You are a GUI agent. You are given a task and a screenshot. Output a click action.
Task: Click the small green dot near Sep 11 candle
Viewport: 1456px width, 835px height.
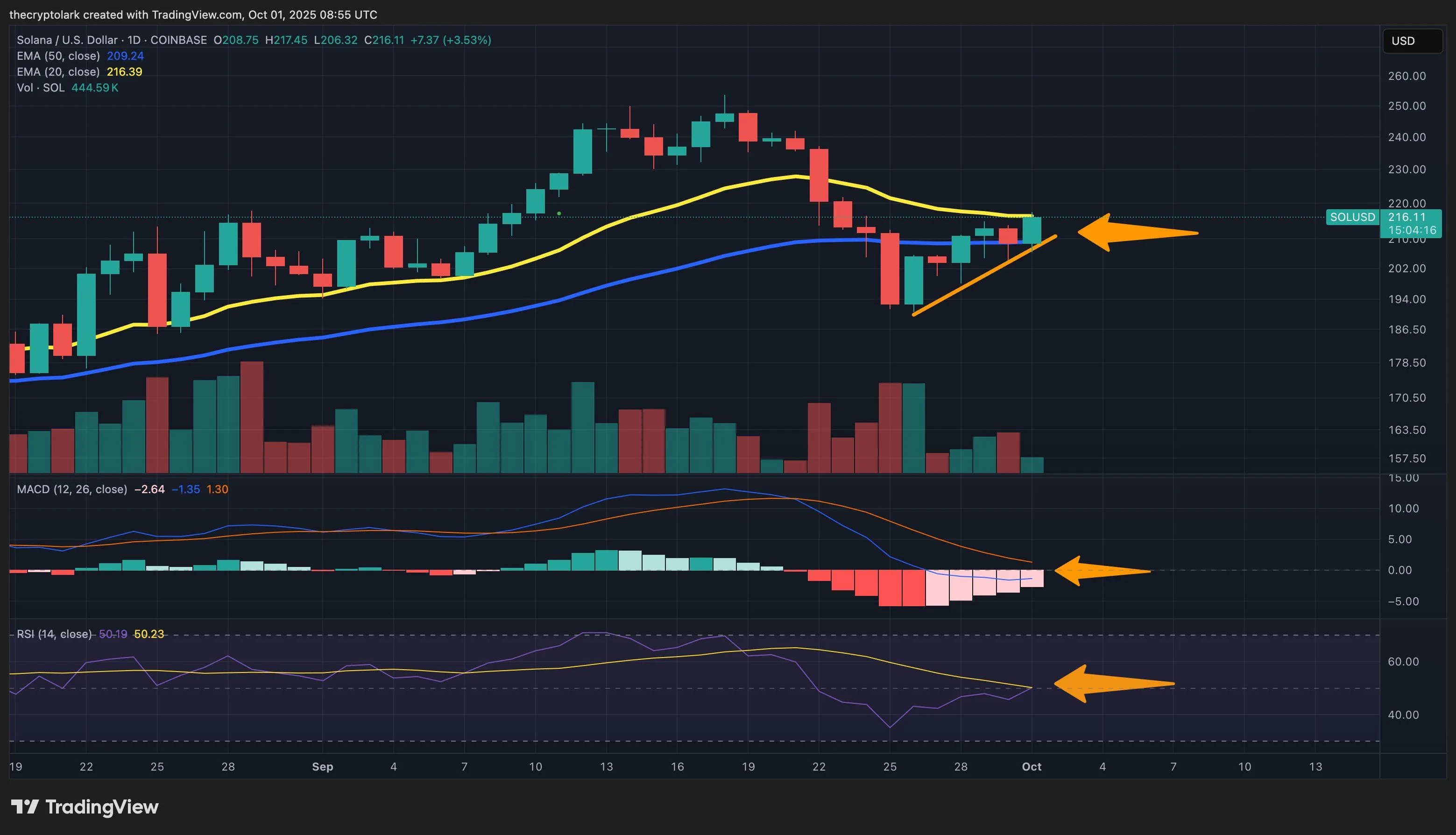click(559, 213)
